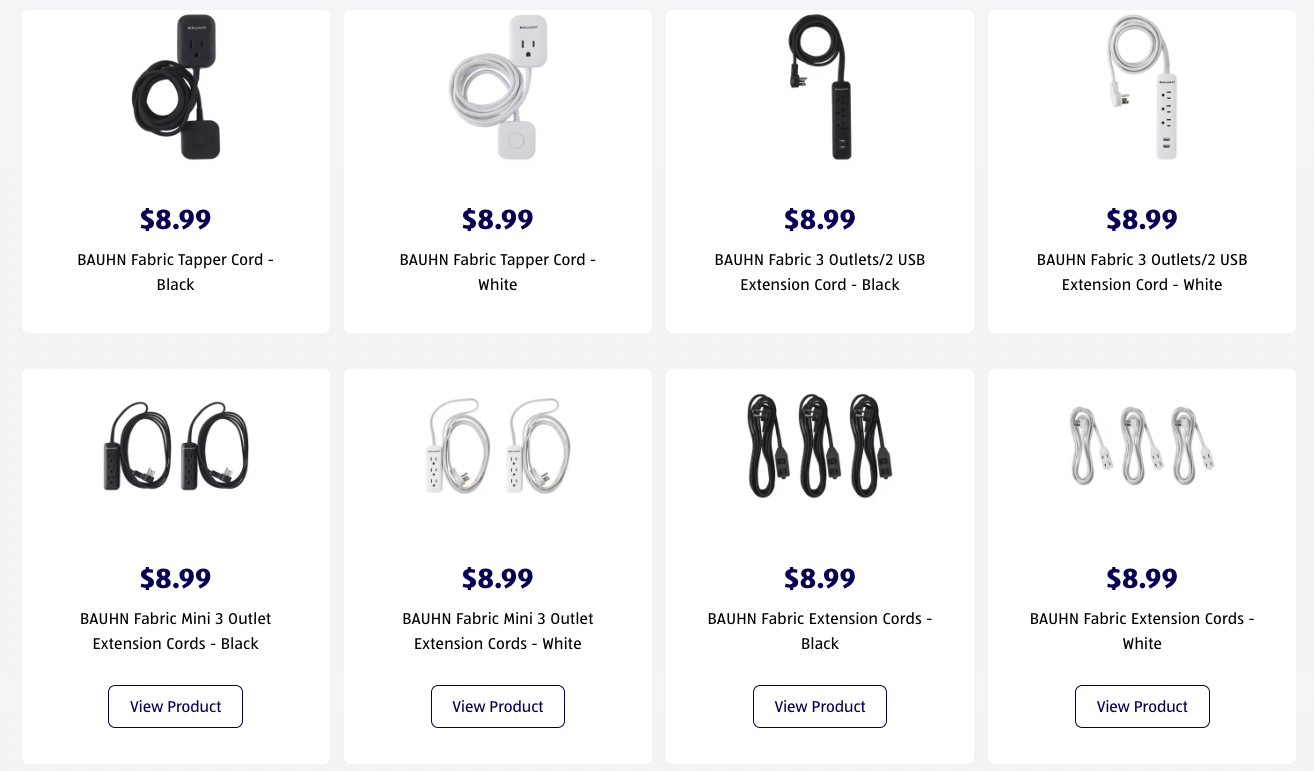
Task: View Product for Extension Cords White
Action: tap(1142, 706)
